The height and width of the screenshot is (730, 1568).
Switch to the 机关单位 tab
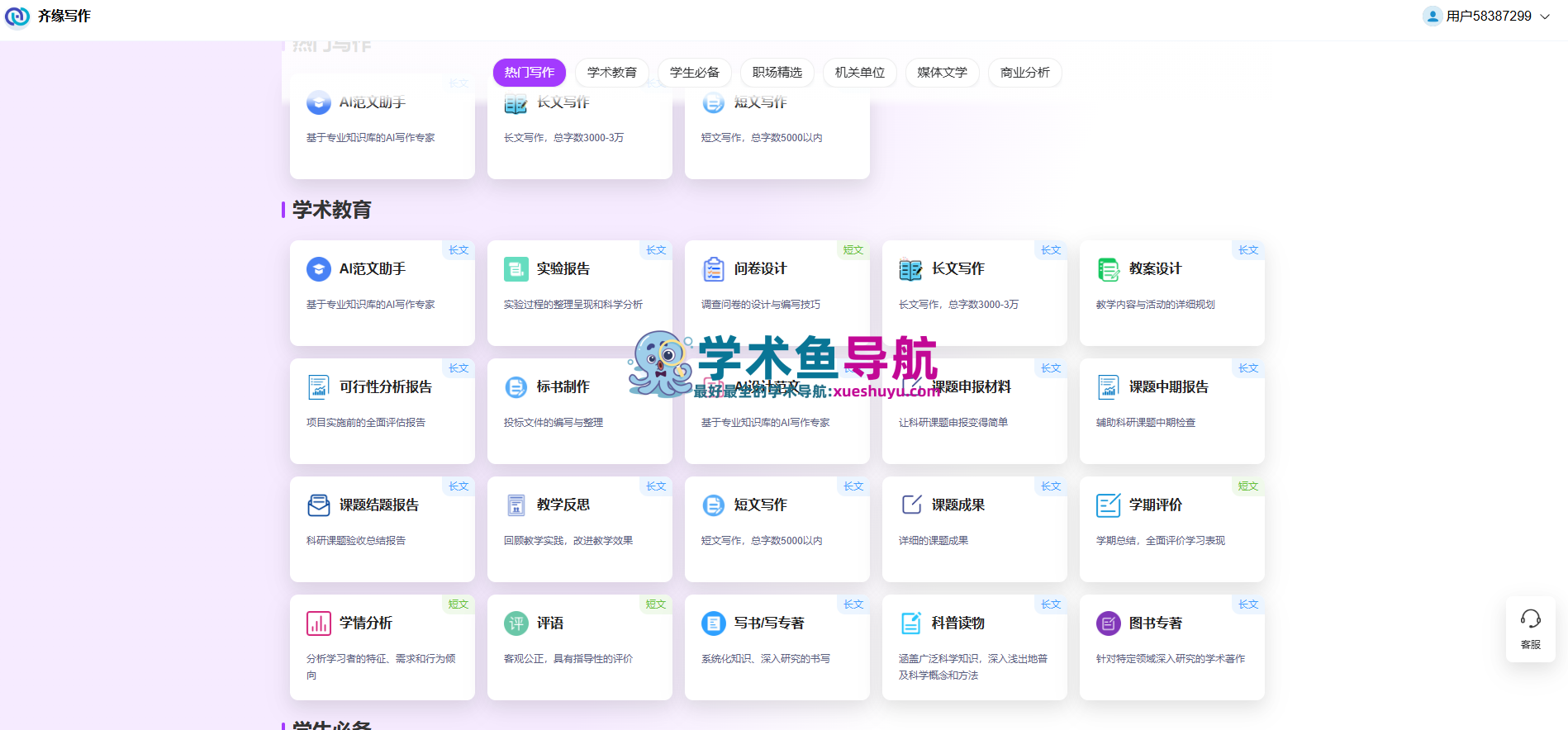tap(860, 73)
